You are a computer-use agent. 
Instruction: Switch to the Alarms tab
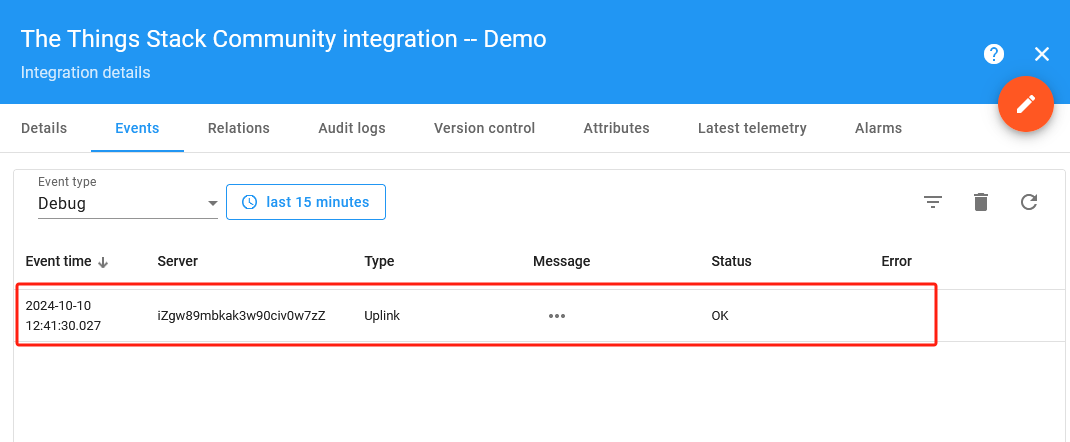point(878,128)
